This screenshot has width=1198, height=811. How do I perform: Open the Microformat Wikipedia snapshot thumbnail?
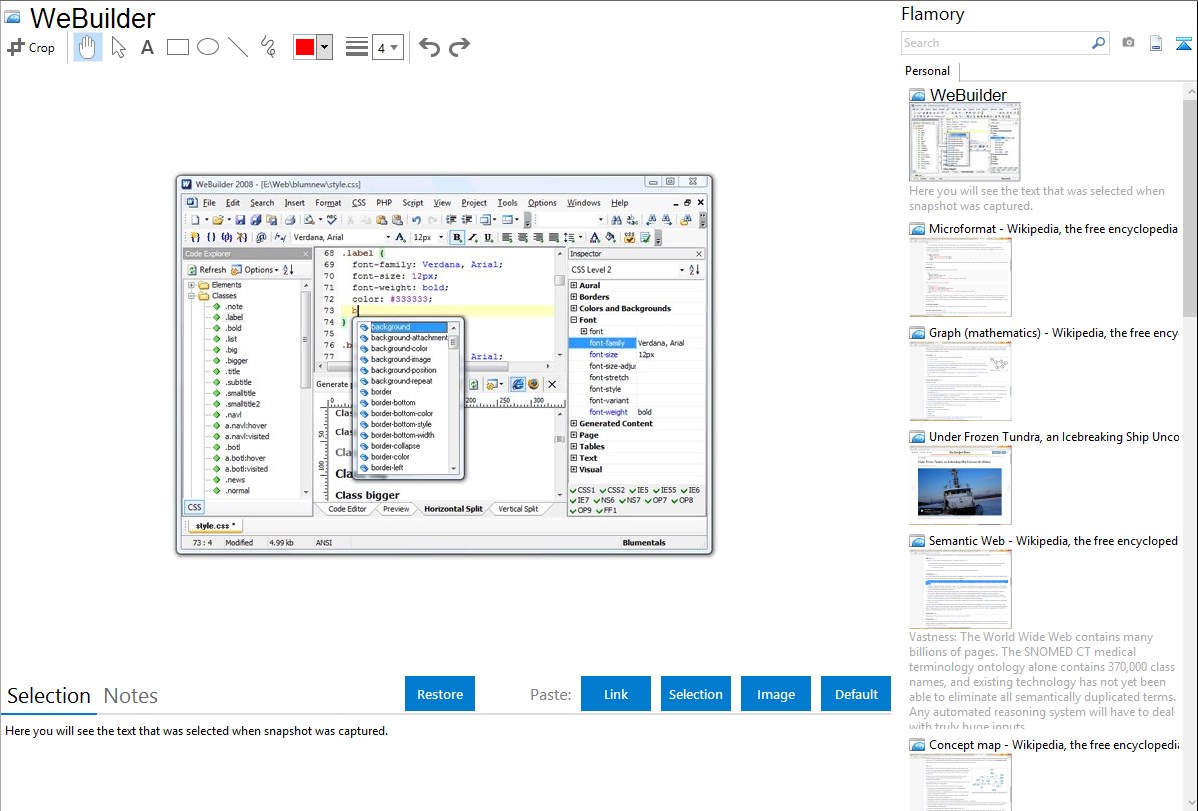tap(960, 277)
